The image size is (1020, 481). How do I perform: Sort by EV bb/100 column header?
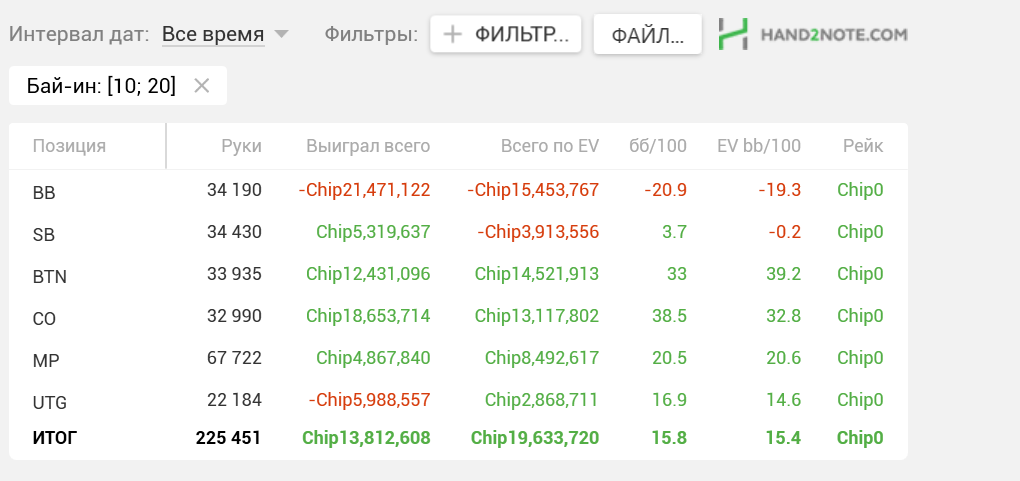(759, 146)
